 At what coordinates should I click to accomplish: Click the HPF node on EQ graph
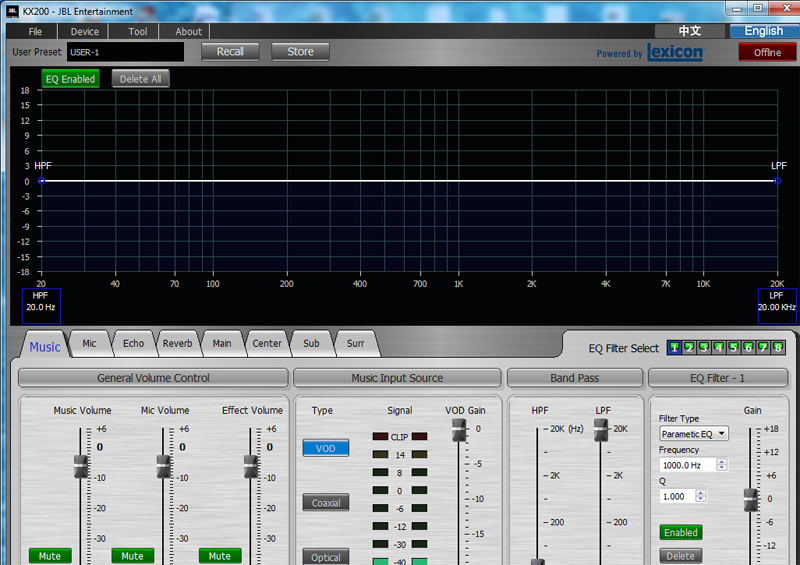point(41,181)
